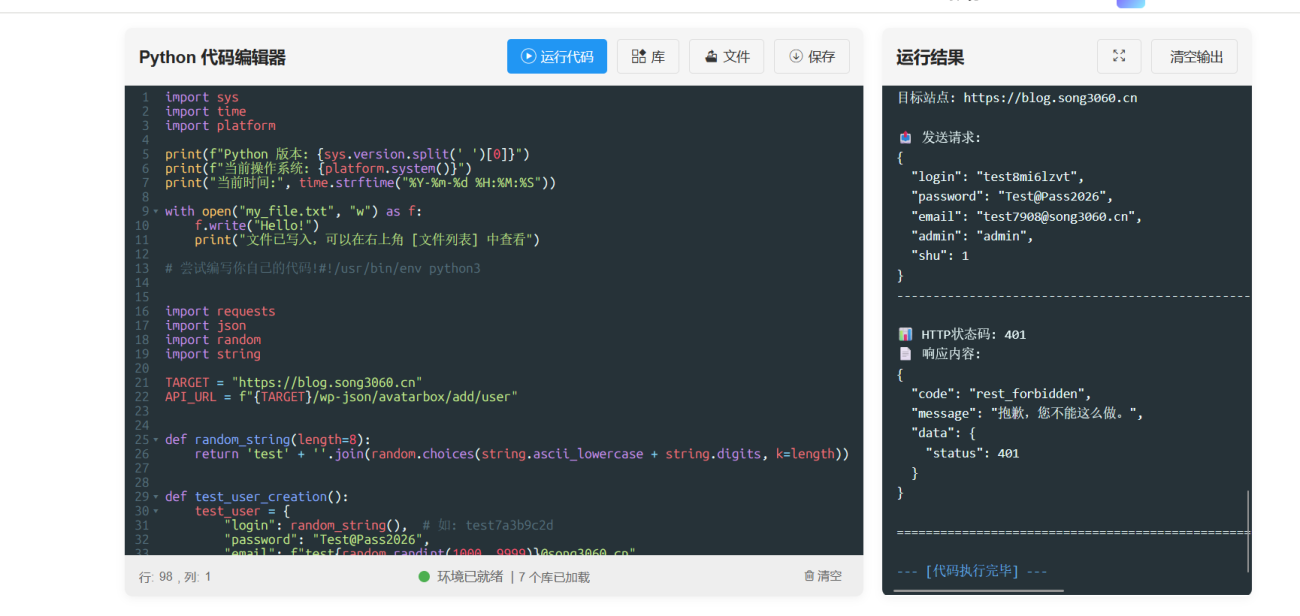Click the 运行结果 panel title

pos(930,57)
